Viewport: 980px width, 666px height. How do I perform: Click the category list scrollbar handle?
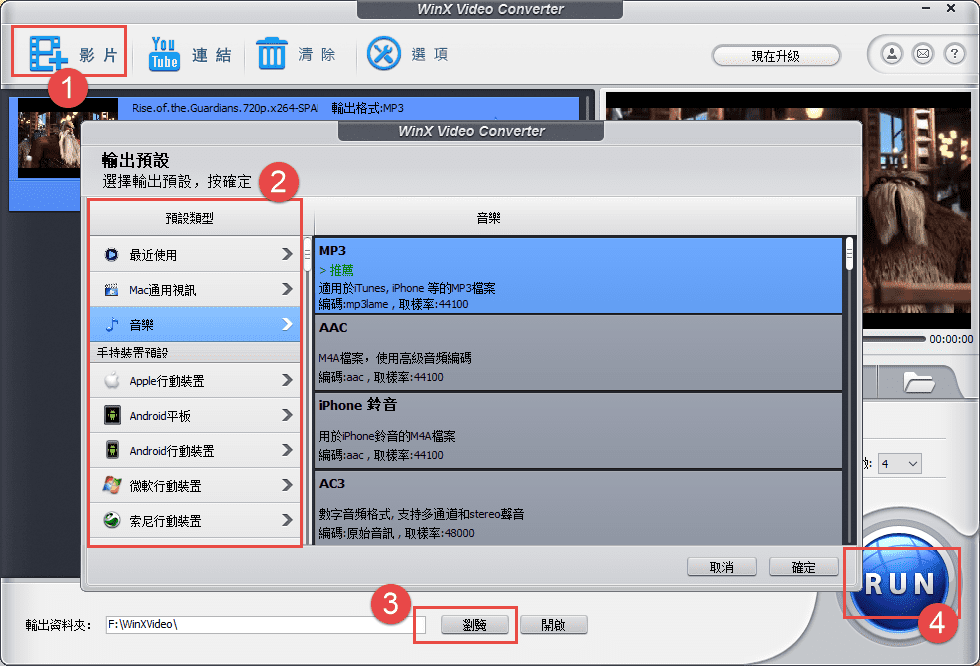tap(308, 254)
